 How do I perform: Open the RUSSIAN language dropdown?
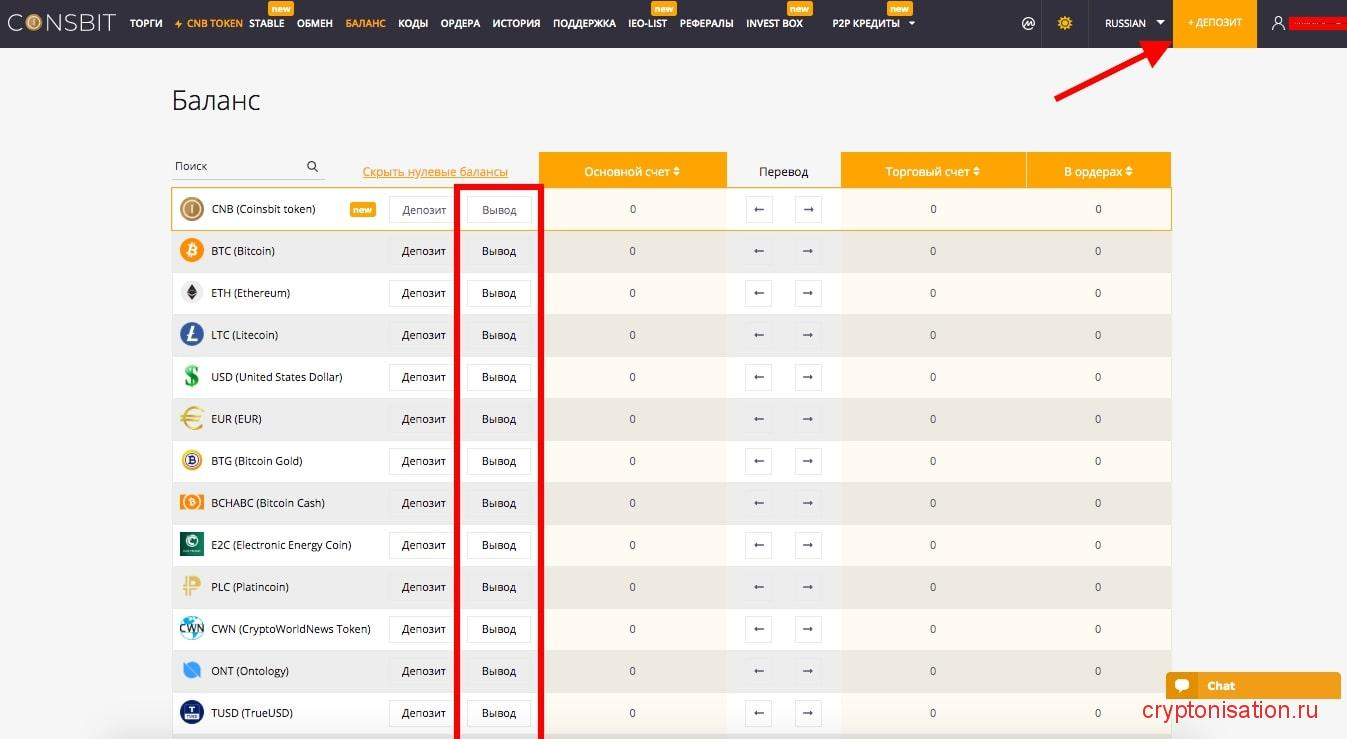tap(1134, 23)
